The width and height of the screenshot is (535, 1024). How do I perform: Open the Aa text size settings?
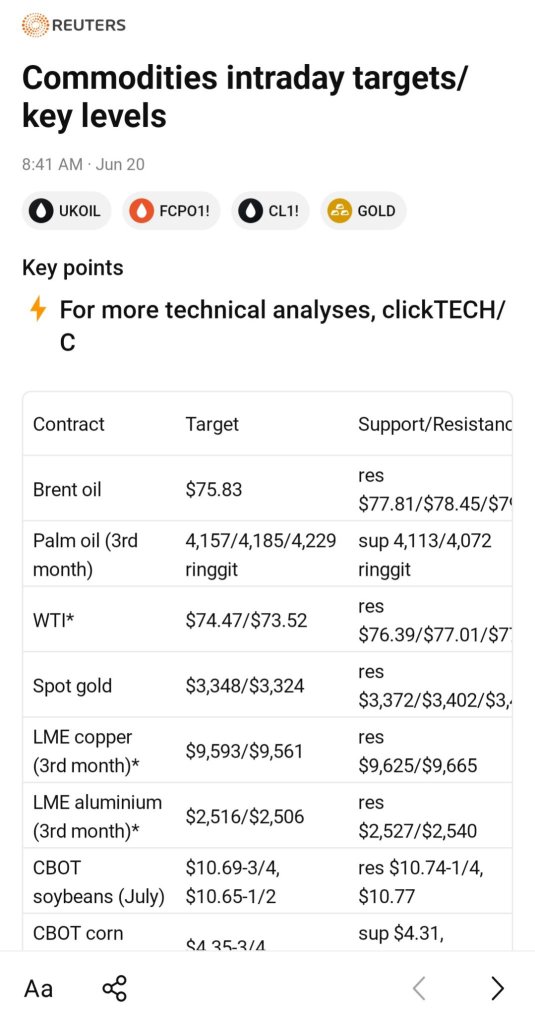(x=39, y=988)
